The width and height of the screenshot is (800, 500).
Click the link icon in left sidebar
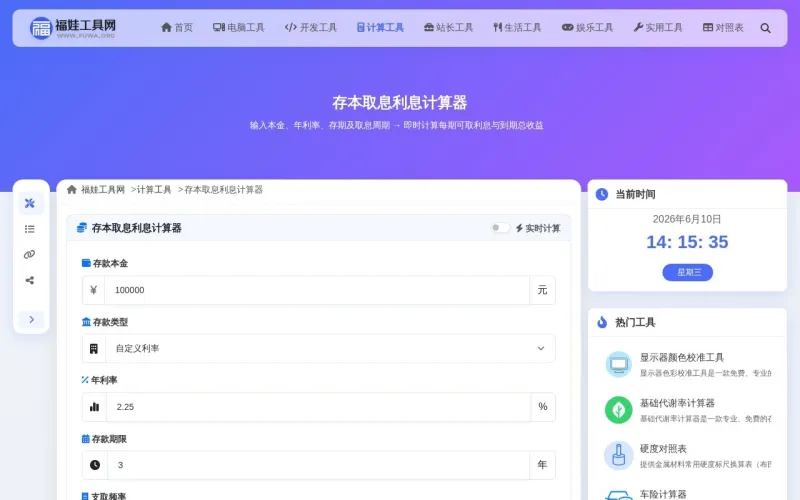point(30,255)
